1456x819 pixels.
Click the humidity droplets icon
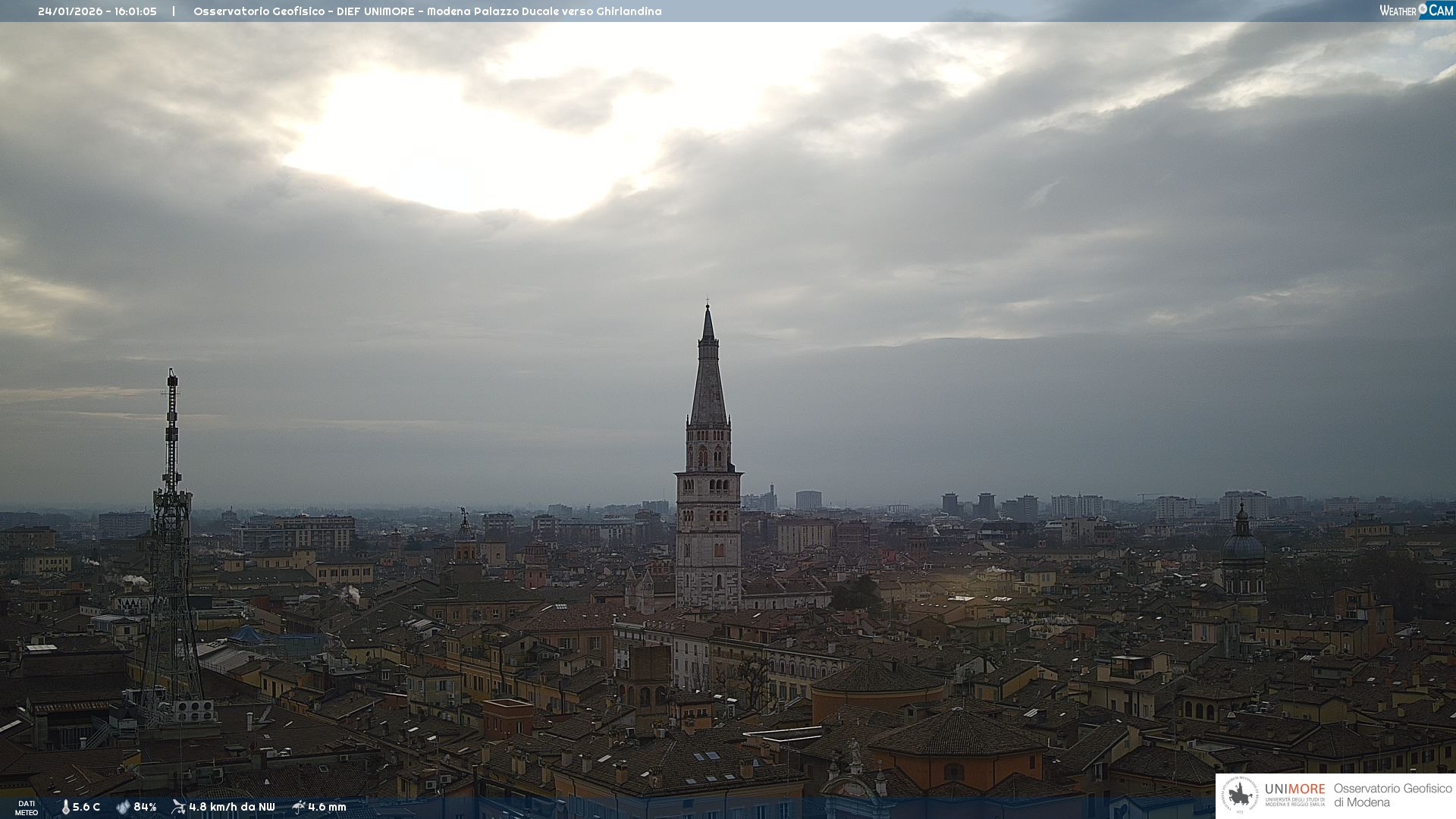123,807
